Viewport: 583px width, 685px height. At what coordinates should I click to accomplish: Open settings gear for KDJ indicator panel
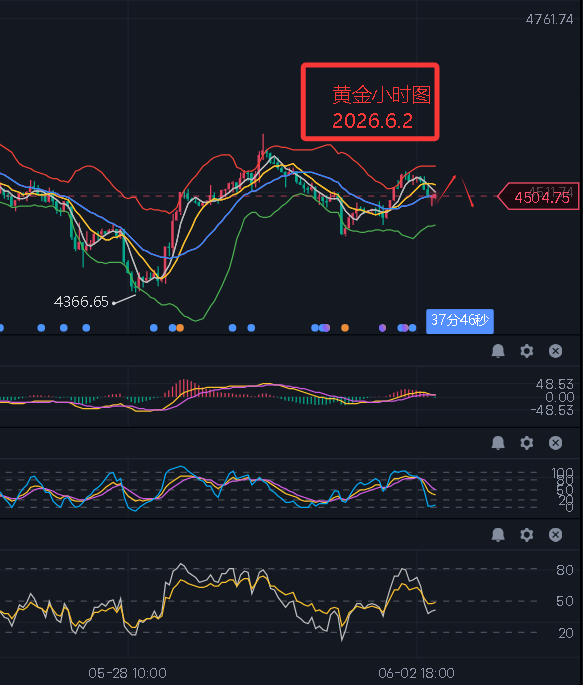[x=527, y=443]
